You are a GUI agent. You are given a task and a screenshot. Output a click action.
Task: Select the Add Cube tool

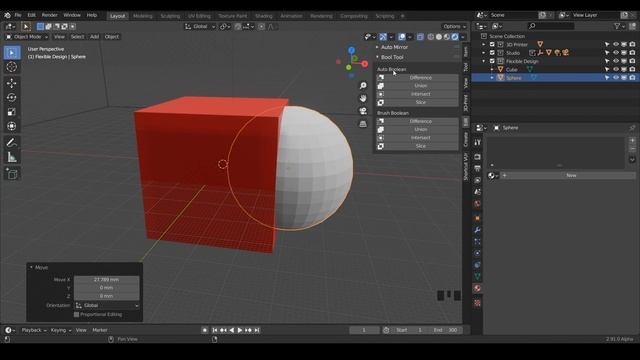coord(11,174)
